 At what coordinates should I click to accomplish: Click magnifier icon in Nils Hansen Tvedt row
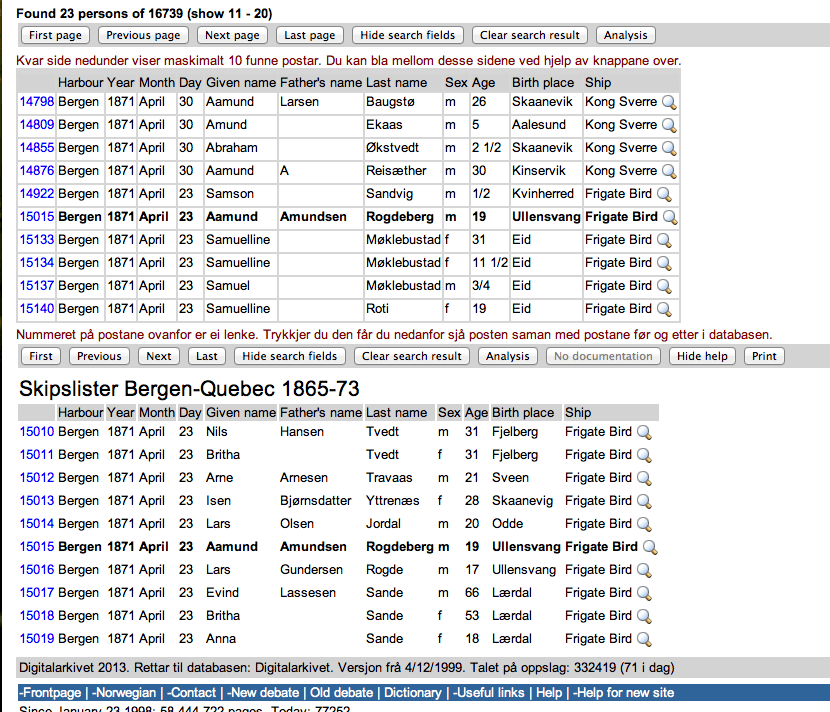click(645, 432)
